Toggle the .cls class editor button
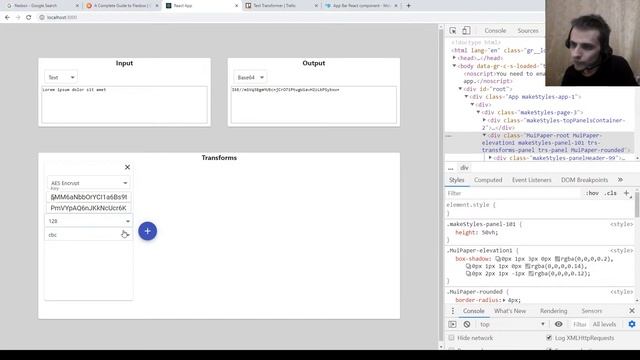 (611, 193)
